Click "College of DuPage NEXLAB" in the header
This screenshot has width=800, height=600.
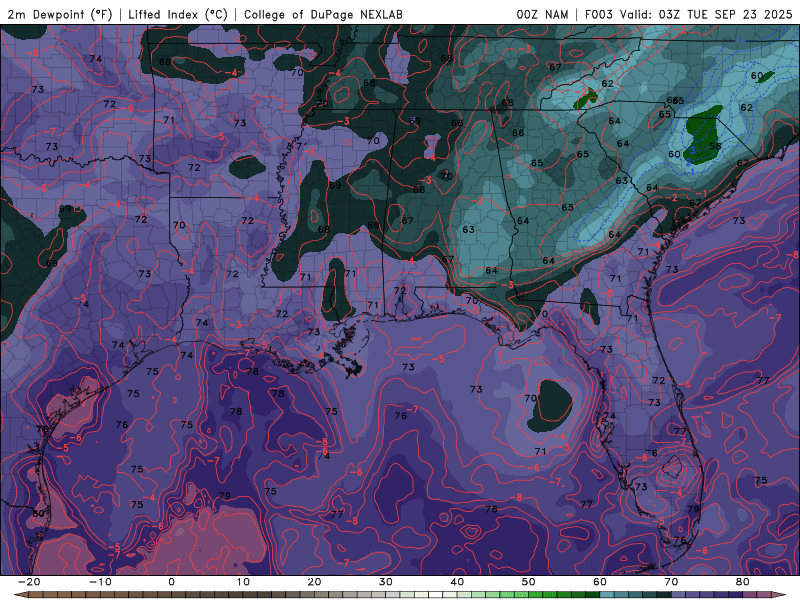[x=323, y=14]
